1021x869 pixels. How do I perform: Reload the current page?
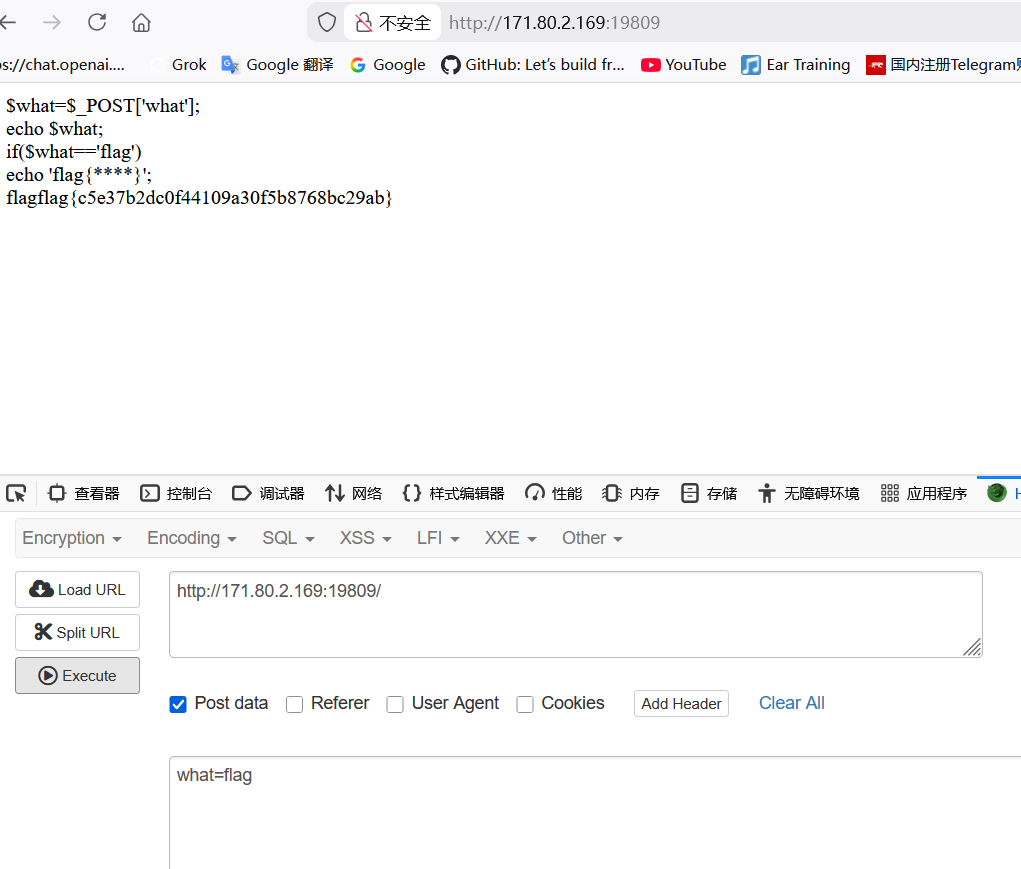pyautogui.click(x=96, y=22)
